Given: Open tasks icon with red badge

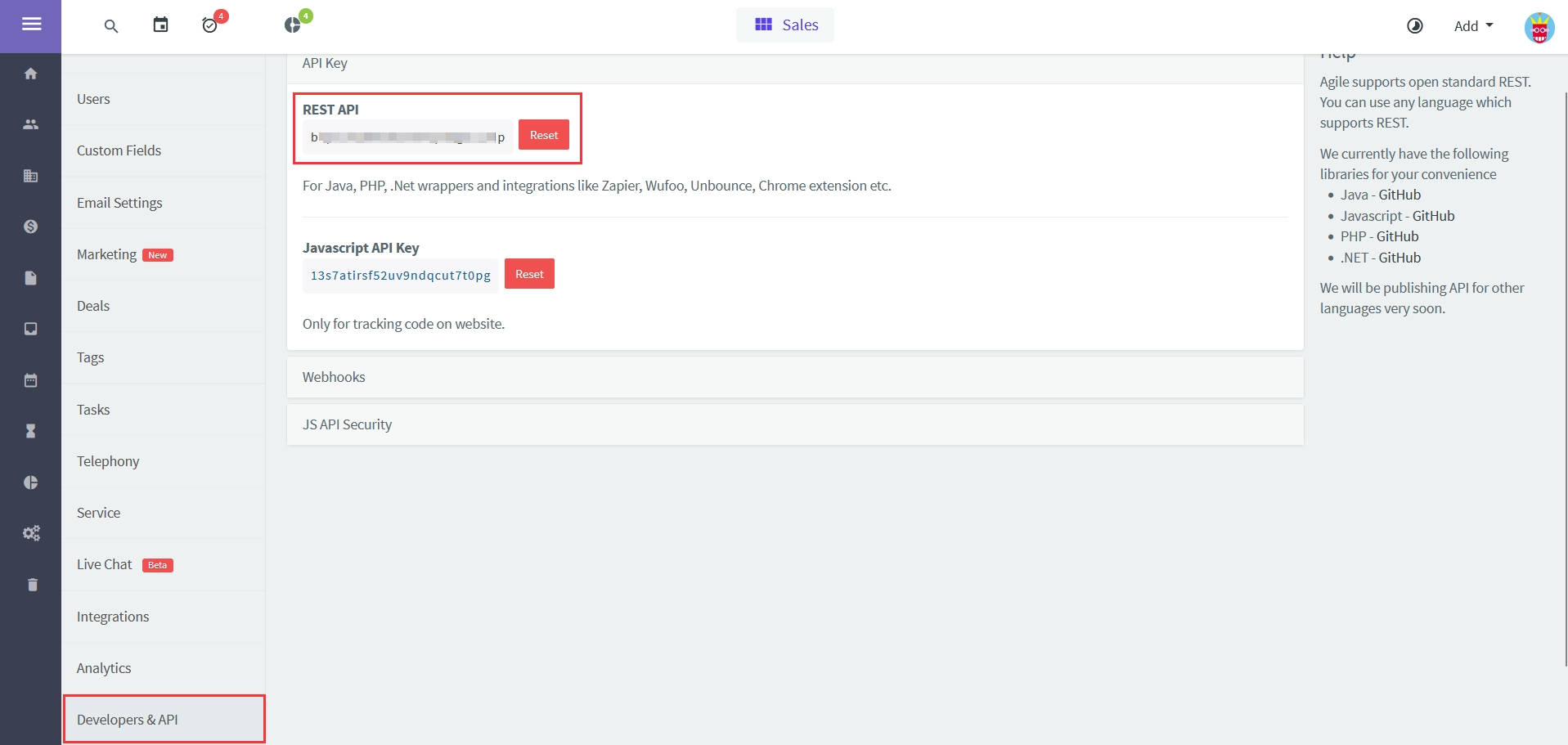Looking at the screenshot, I should coord(210,25).
